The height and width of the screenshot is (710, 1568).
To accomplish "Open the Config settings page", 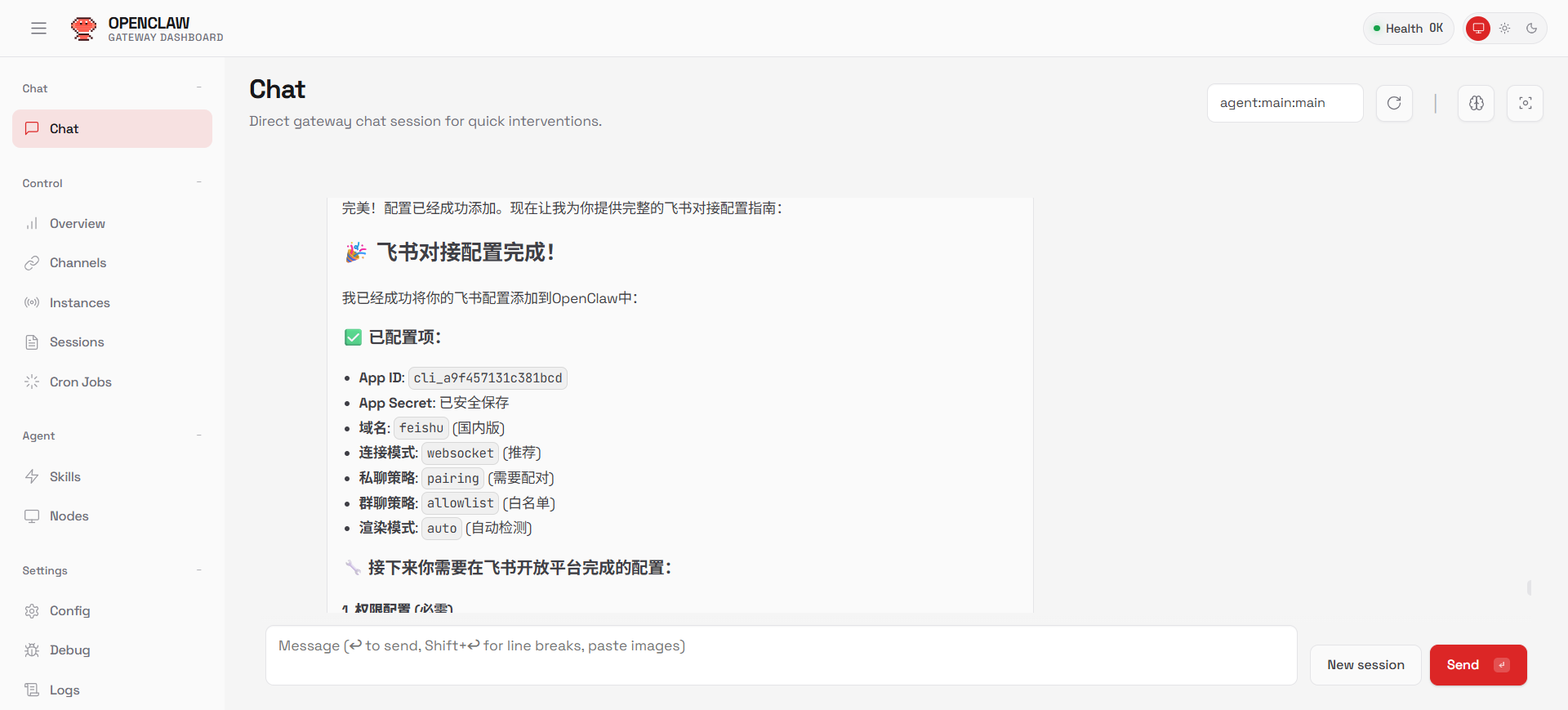I will tap(113, 611).
